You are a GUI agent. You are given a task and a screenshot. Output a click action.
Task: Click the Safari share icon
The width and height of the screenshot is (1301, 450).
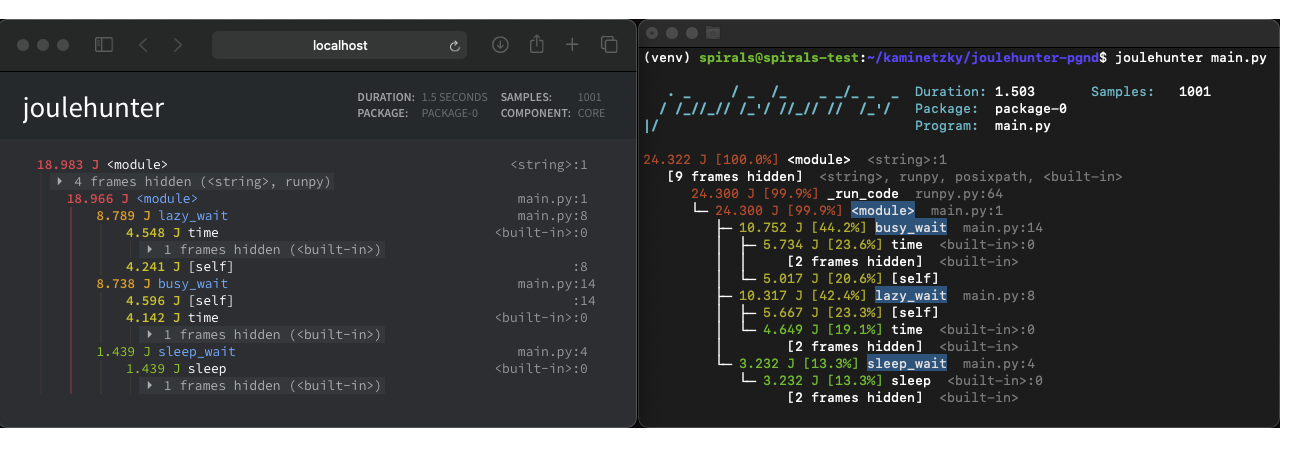point(537,44)
